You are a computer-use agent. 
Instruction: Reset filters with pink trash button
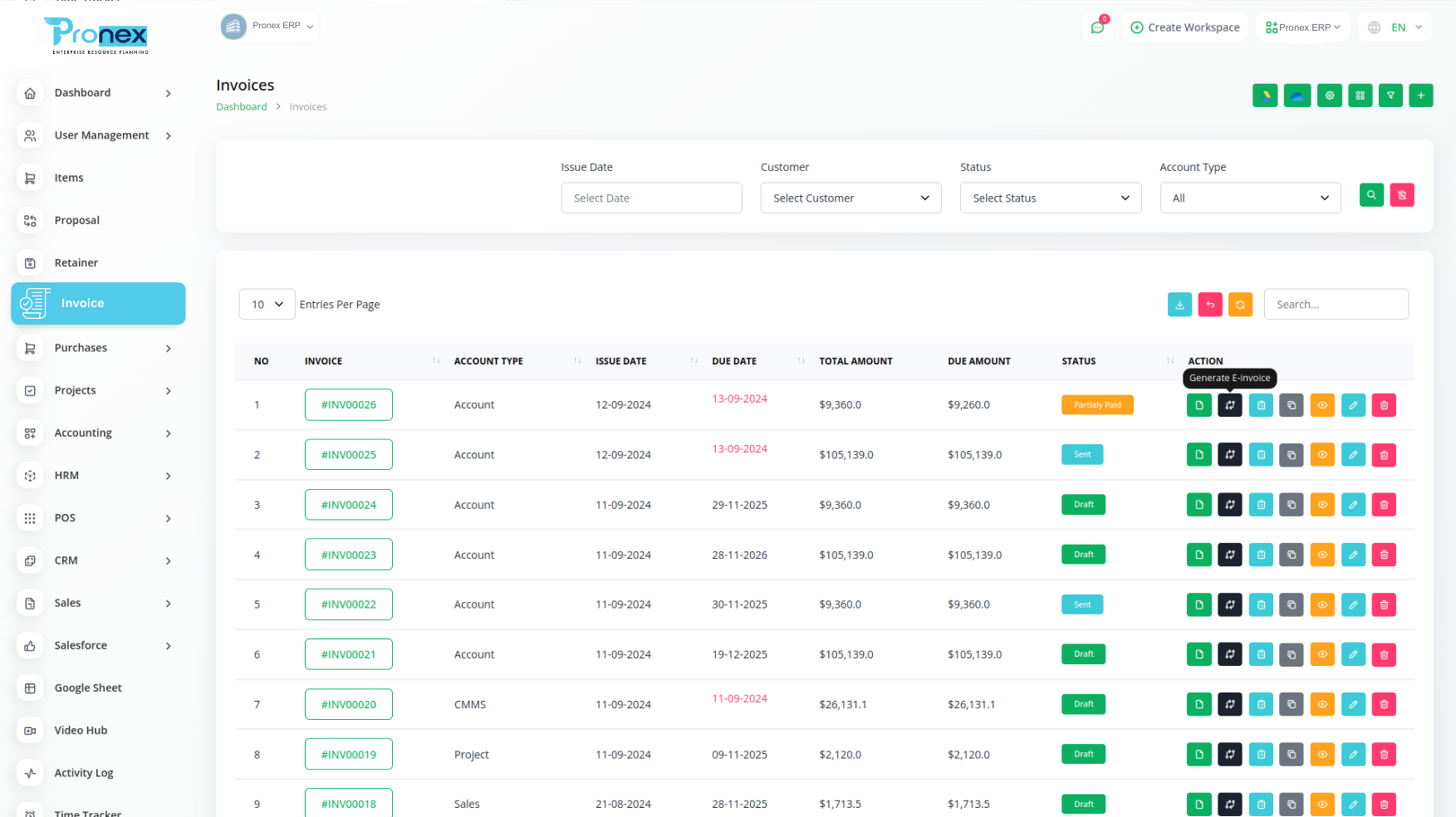[x=1402, y=195]
